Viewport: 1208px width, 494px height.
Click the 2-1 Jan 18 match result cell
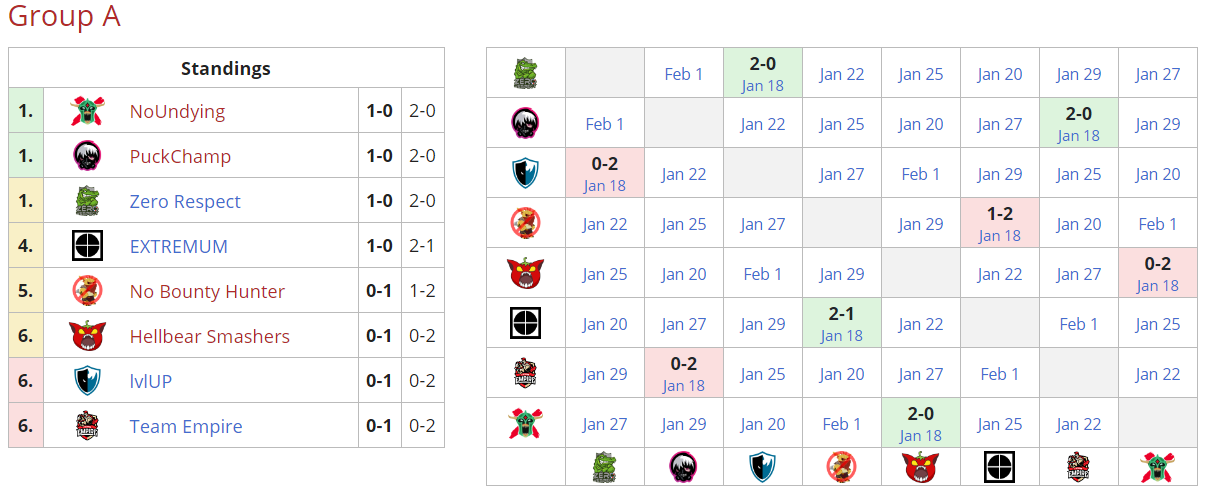(841, 323)
